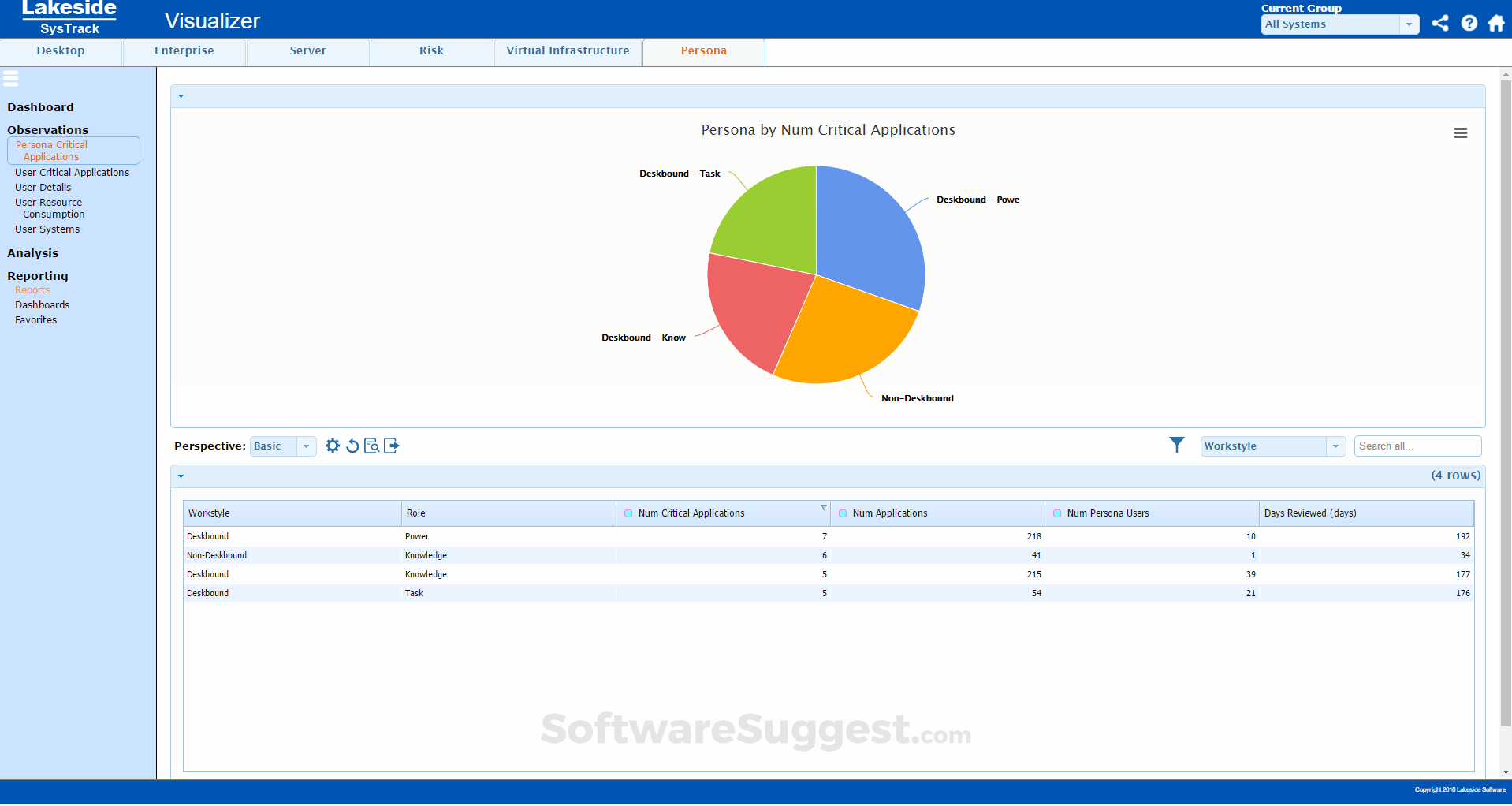Open the User Critical Applications observation
This screenshot has height=806, width=1512.
coord(72,172)
